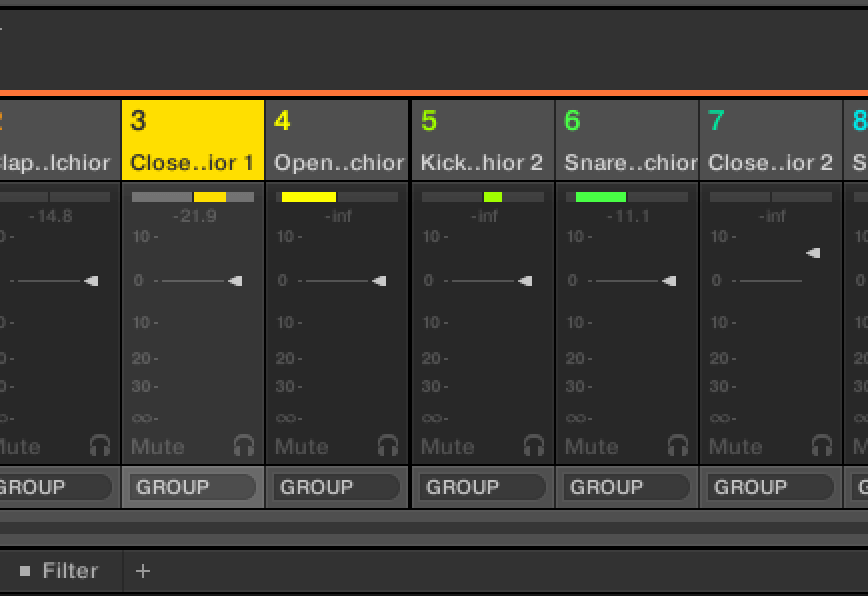Open GROUP output dropdown on channel 5
868x596 pixels.
(x=483, y=487)
